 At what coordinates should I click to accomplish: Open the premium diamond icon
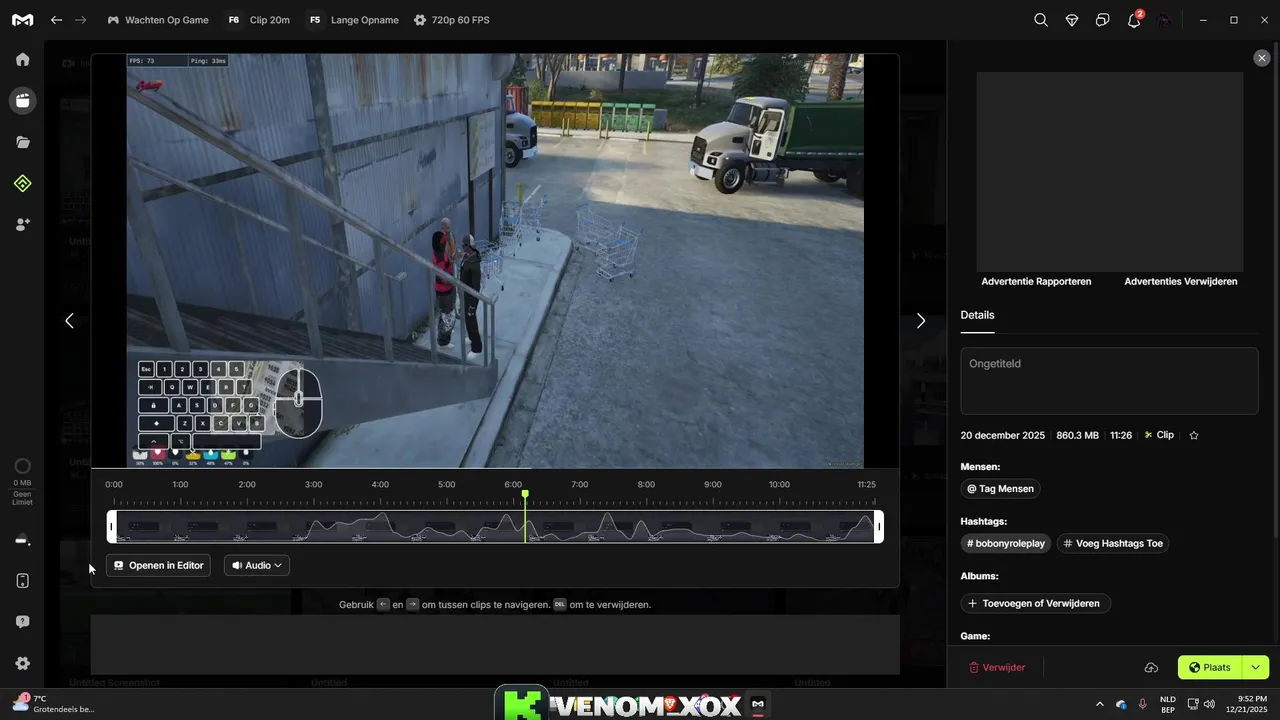point(1072,20)
